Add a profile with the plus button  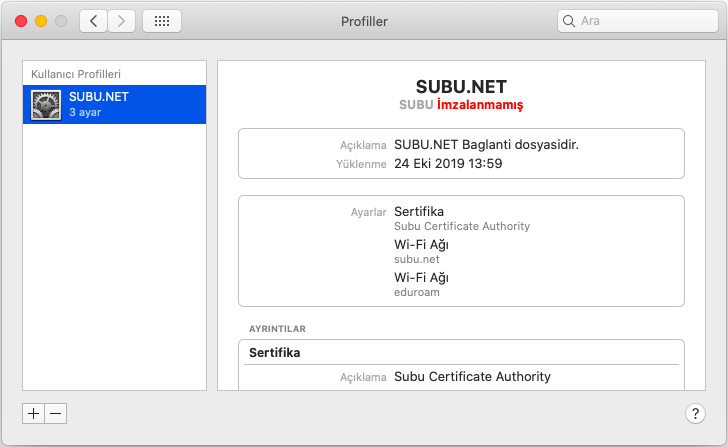[x=33, y=414]
